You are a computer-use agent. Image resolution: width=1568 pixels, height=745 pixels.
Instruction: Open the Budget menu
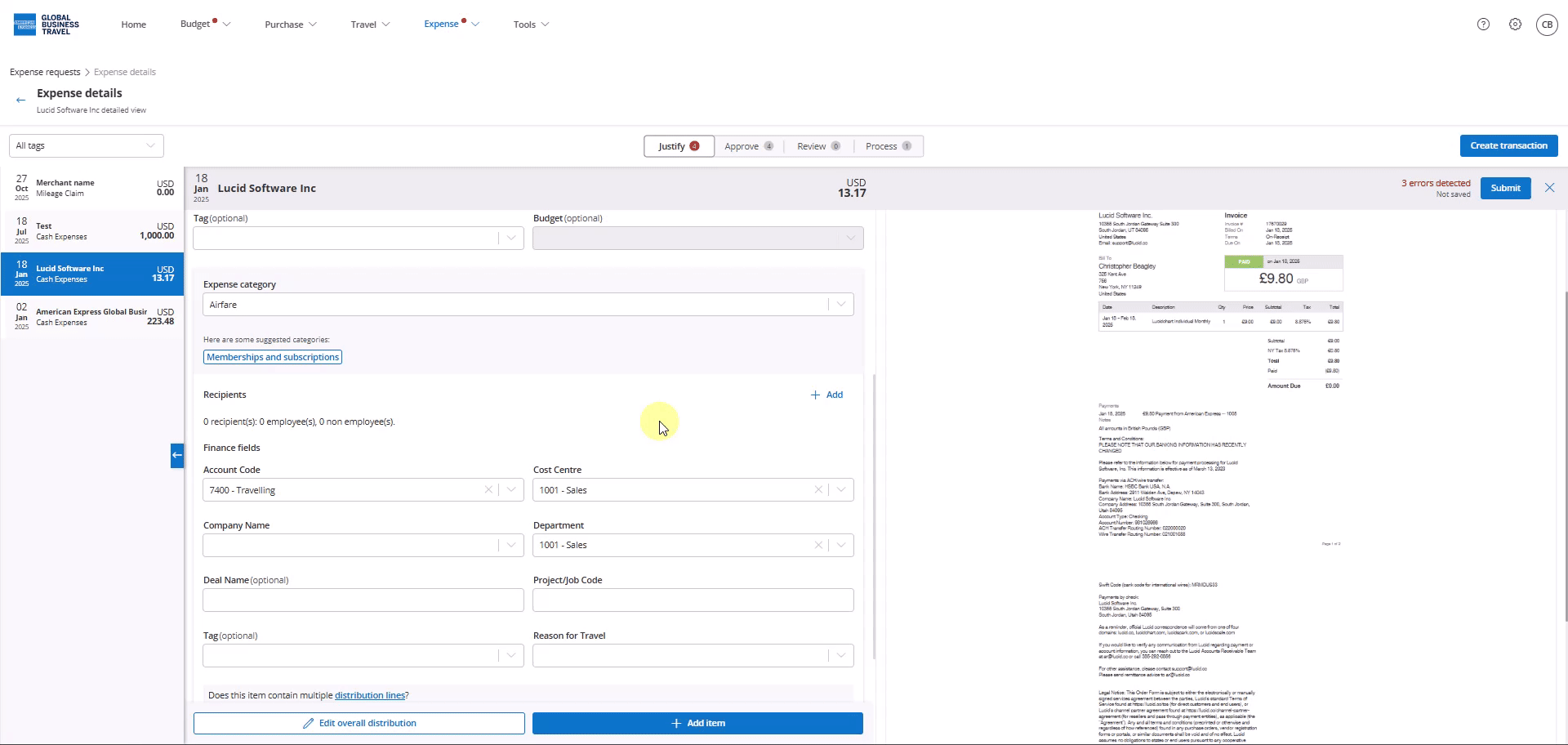(x=205, y=25)
